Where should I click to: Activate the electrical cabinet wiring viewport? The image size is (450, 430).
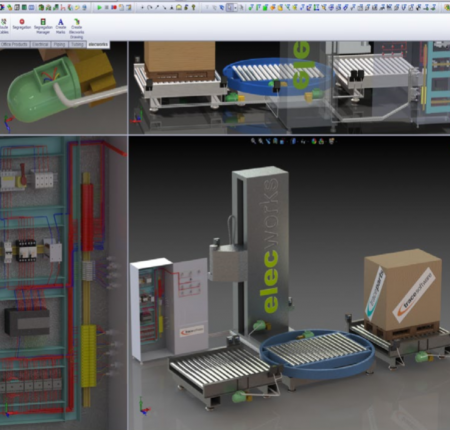coord(63,283)
